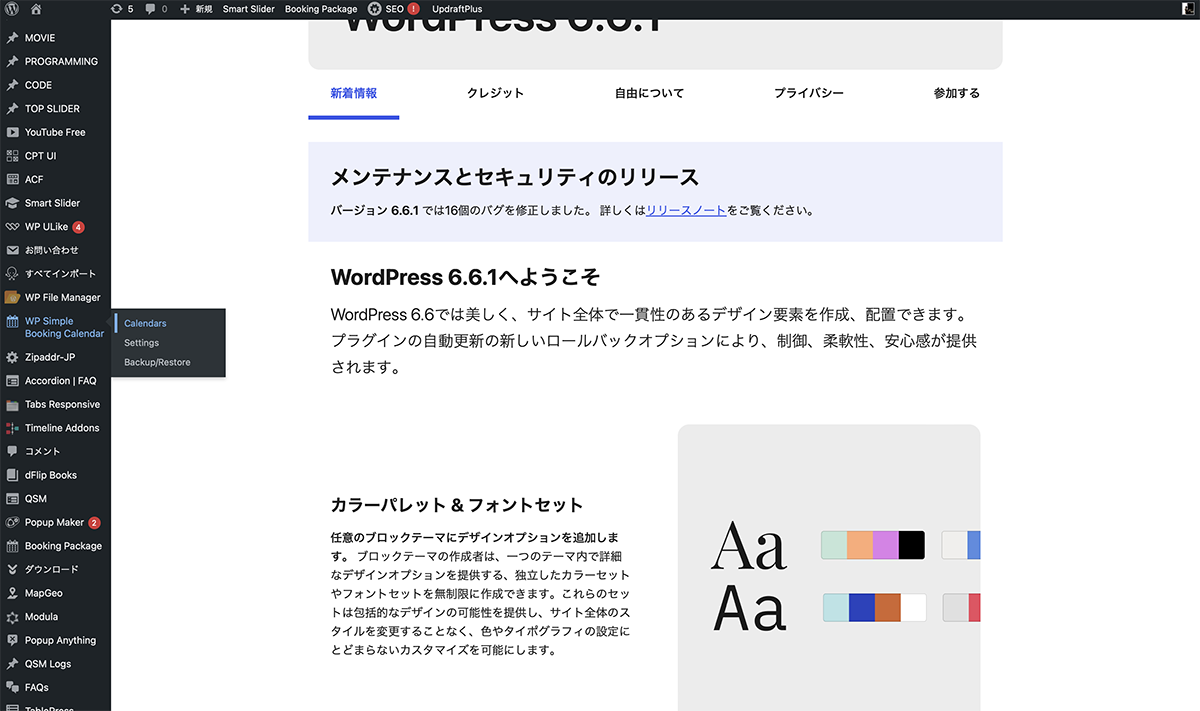Click the MapGeo globe icon in sidebar
The height and width of the screenshot is (711, 1200).
[x=12, y=593]
